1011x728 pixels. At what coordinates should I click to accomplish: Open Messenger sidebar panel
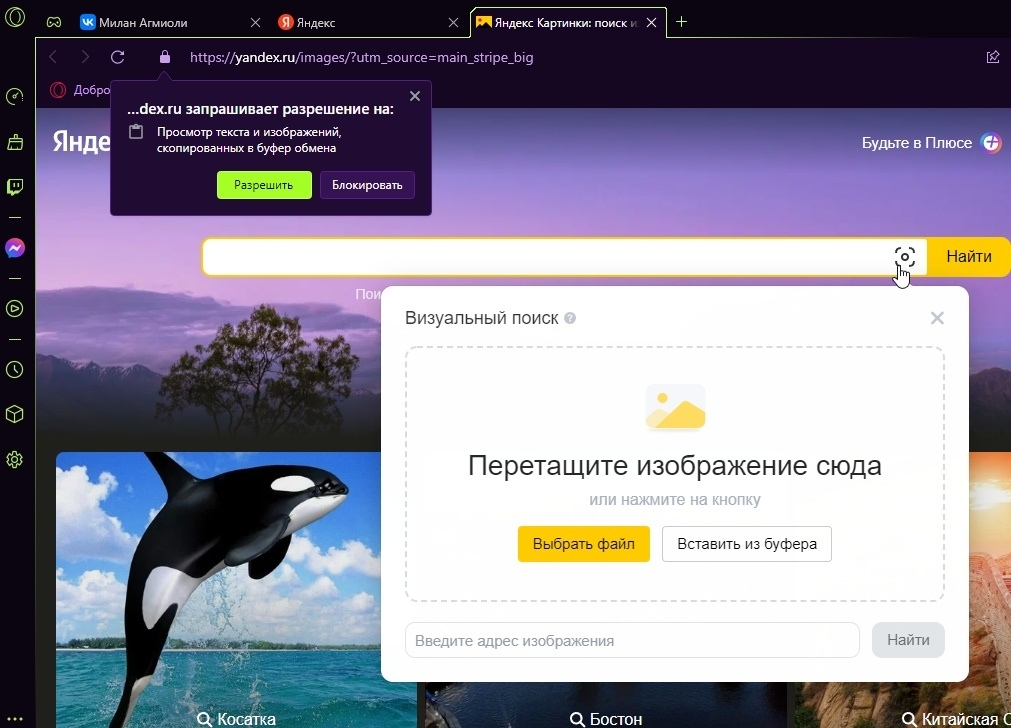15,248
